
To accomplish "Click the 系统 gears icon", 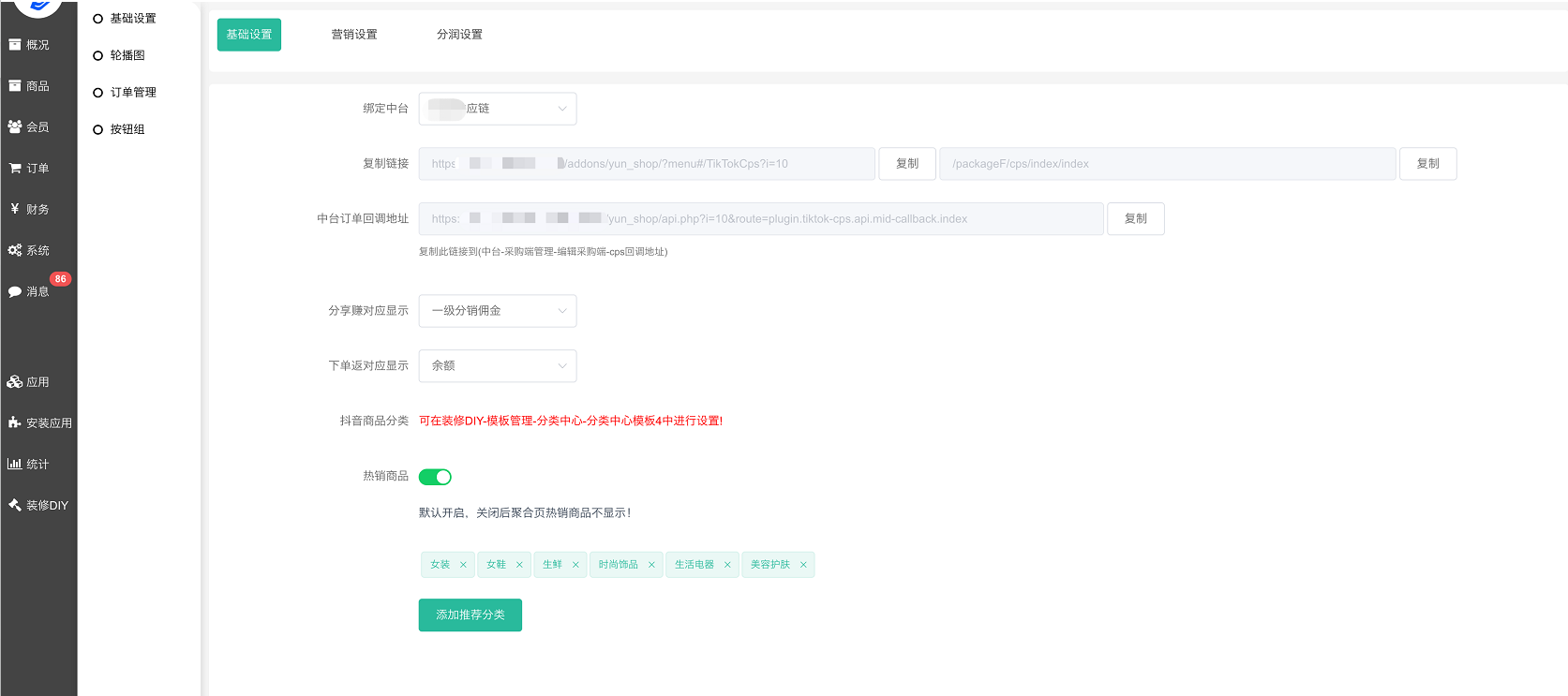I will (x=15, y=250).
